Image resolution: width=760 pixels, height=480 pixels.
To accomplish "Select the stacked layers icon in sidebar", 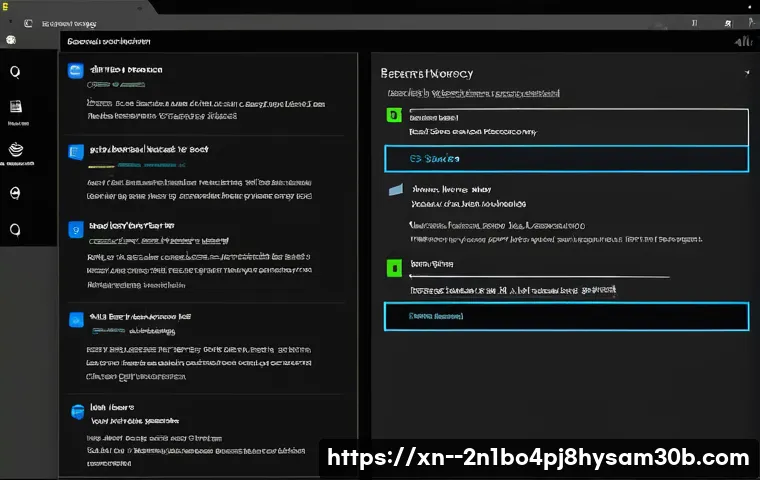I will 15,151.
